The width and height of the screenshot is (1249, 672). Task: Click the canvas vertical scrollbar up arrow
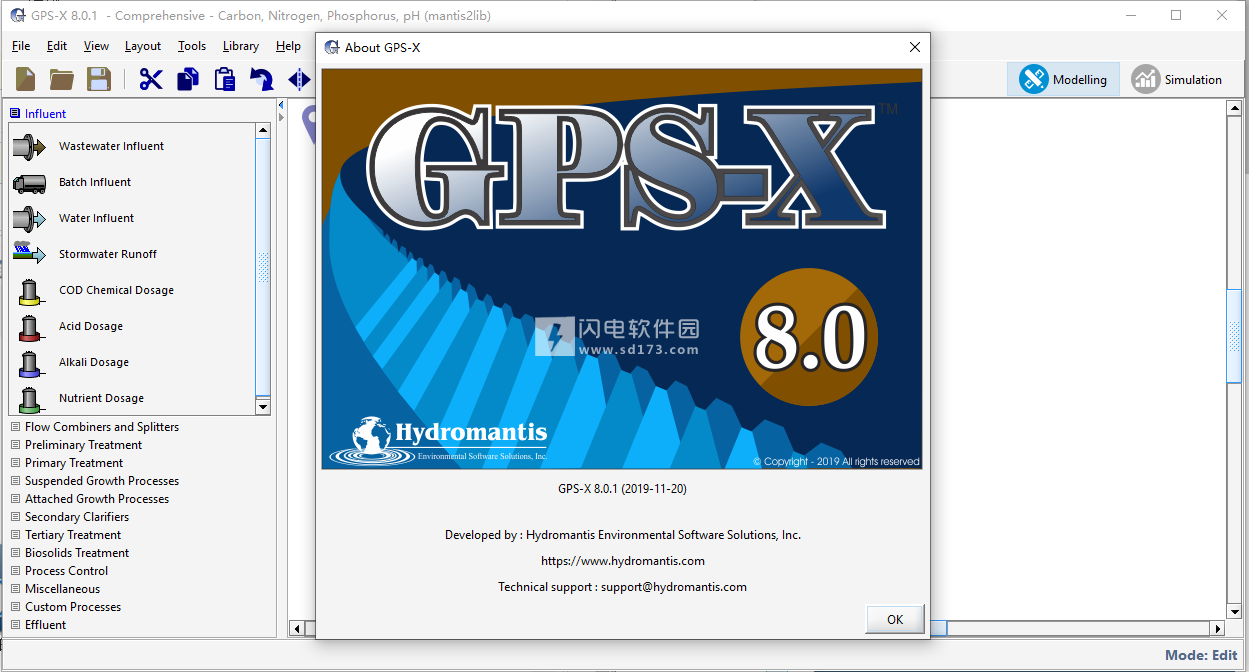[1235, 108]
